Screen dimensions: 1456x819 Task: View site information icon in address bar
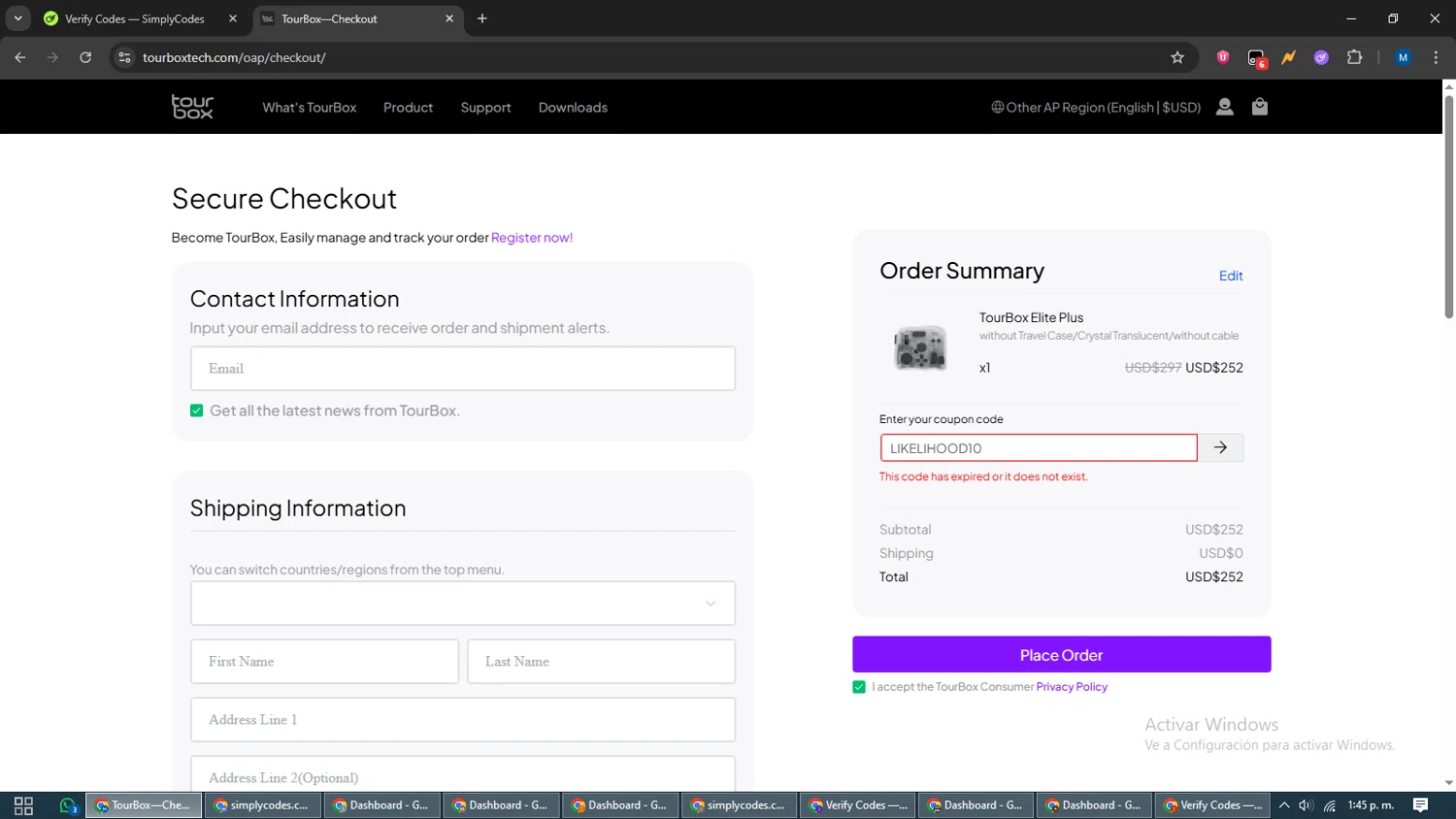124,57
